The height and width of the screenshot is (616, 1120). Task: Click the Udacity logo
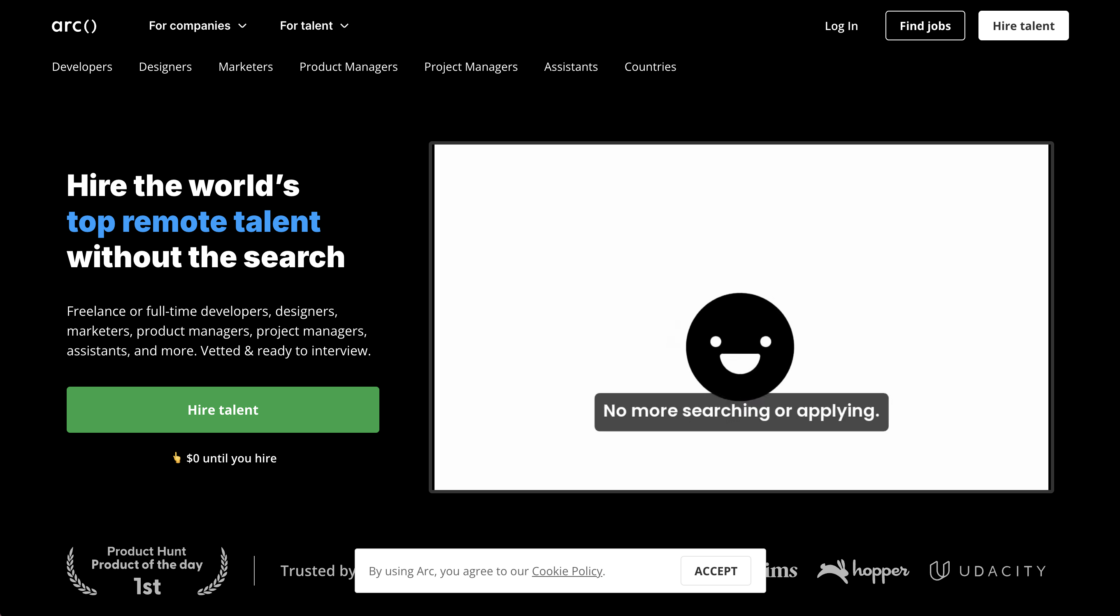(987, 570)
